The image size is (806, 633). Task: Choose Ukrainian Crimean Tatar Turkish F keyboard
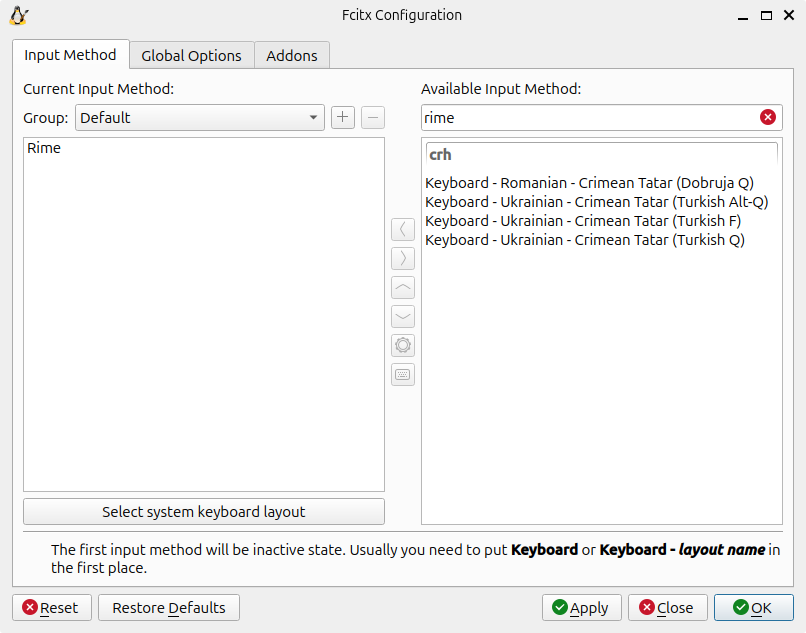583,221
